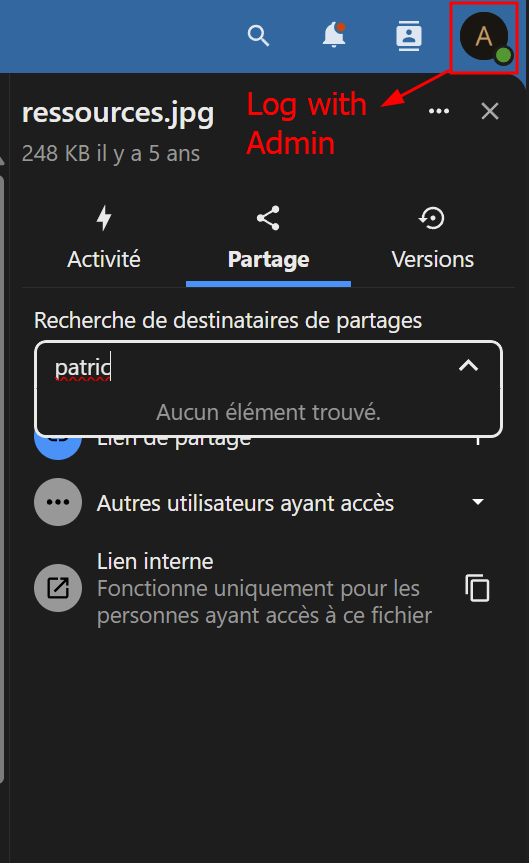
Task: Click the ressources.jpg file title
Action: (x=118, y=113)
